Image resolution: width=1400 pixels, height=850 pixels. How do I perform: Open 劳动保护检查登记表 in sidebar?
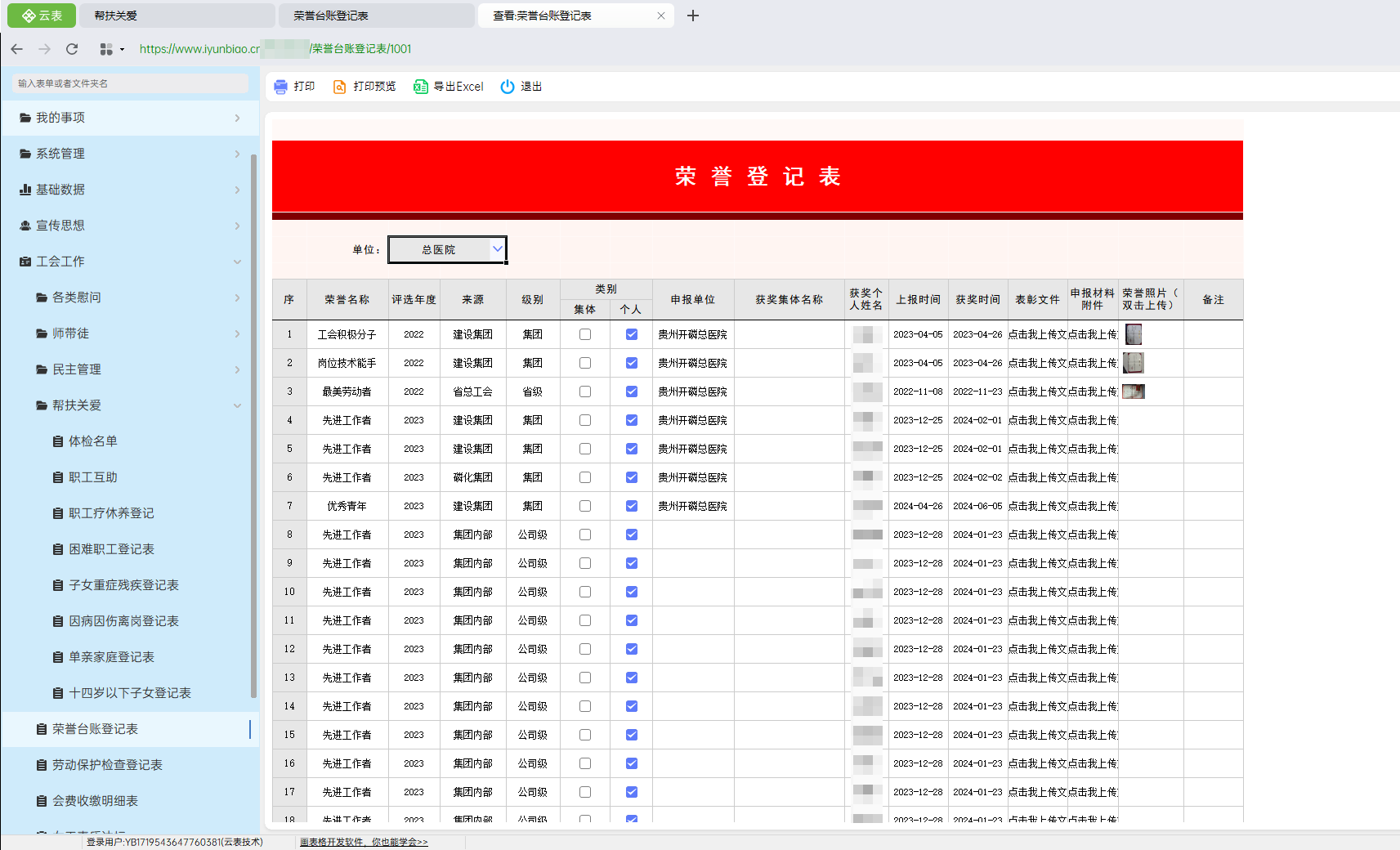click(107, 765)
